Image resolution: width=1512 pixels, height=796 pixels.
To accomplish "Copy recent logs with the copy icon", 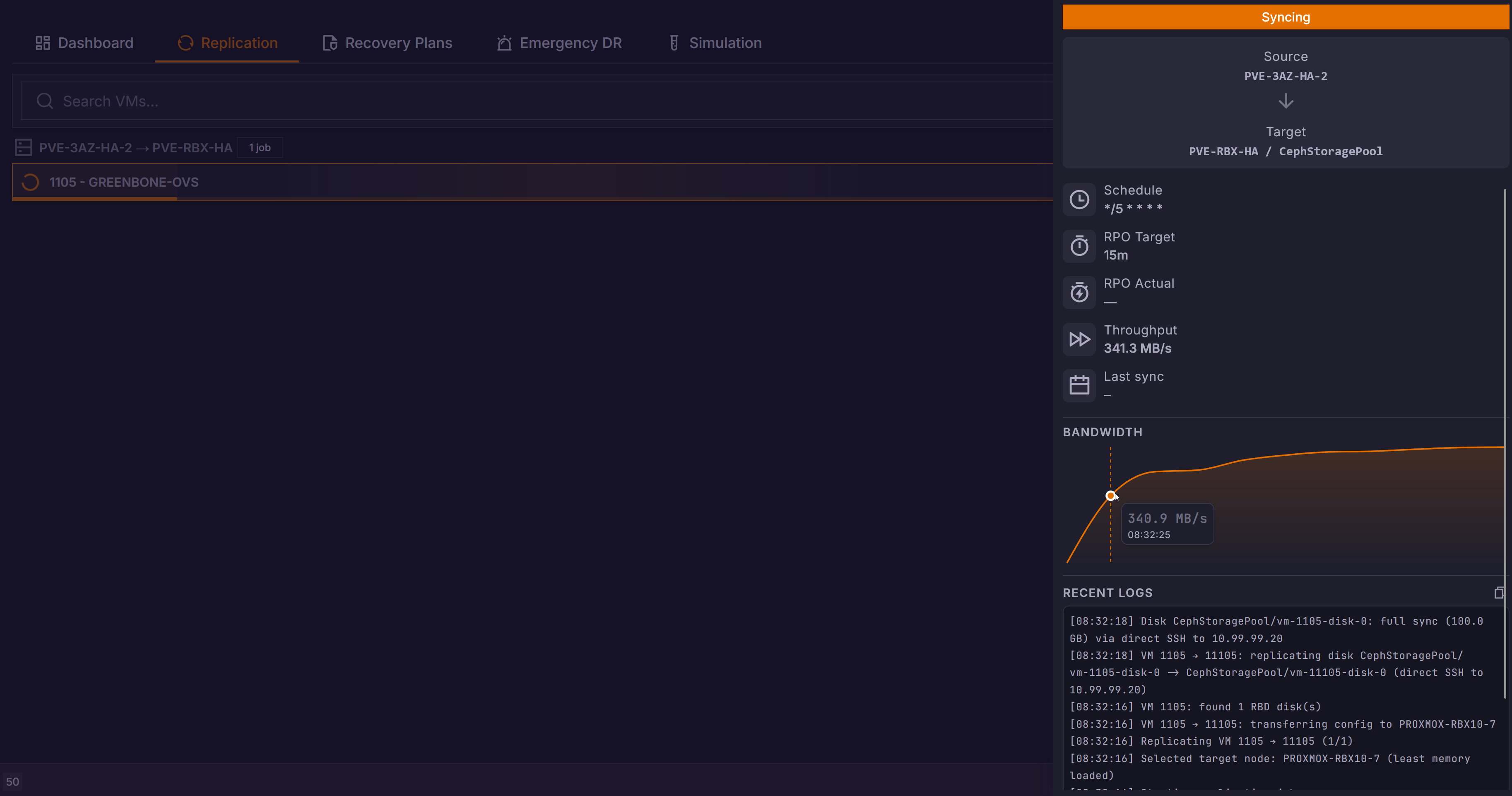I will coord(1499,593).
